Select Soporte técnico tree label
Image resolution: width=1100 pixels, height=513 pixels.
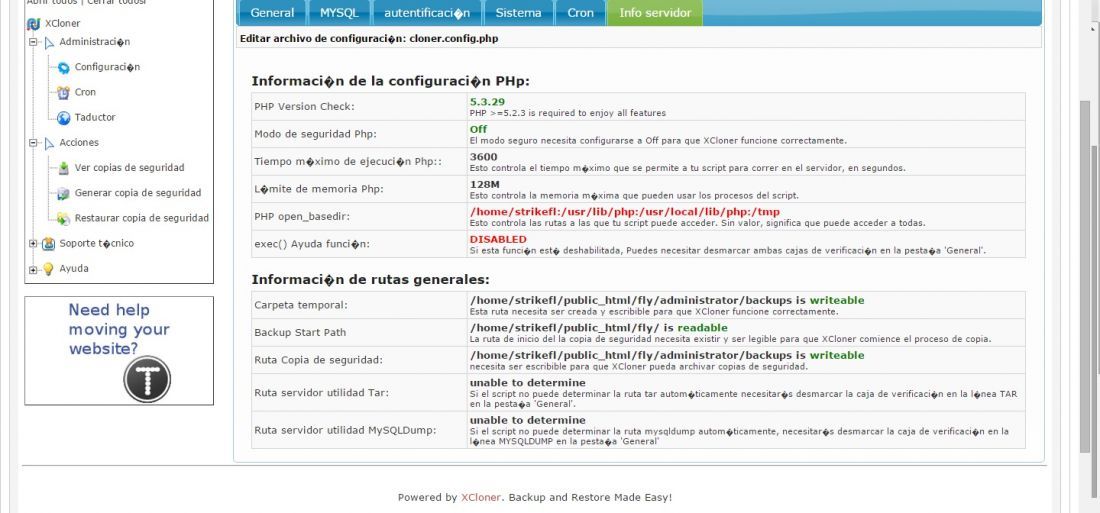point(97,244)
